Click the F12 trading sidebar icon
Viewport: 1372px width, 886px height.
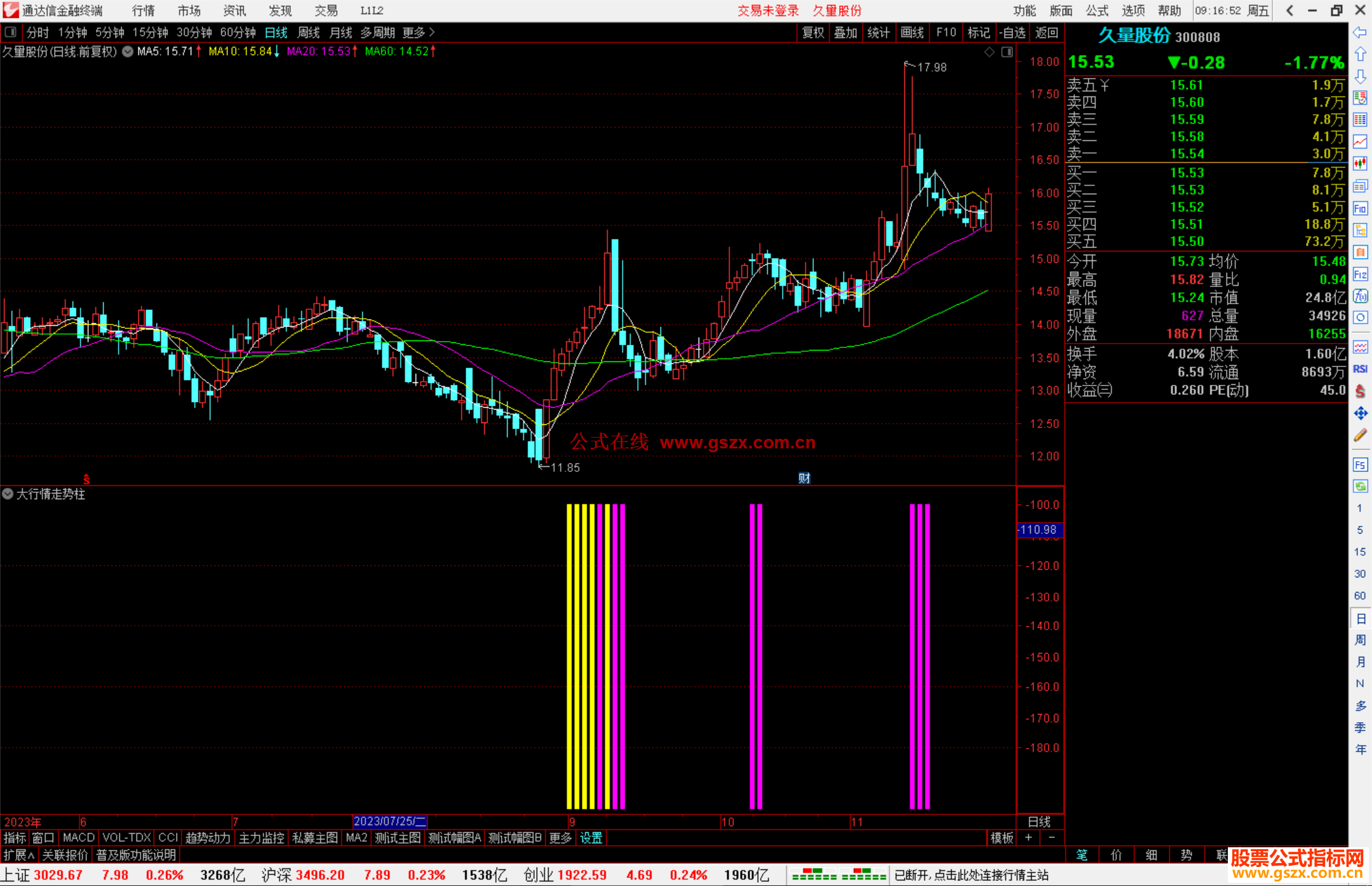tap(1360, 274)
